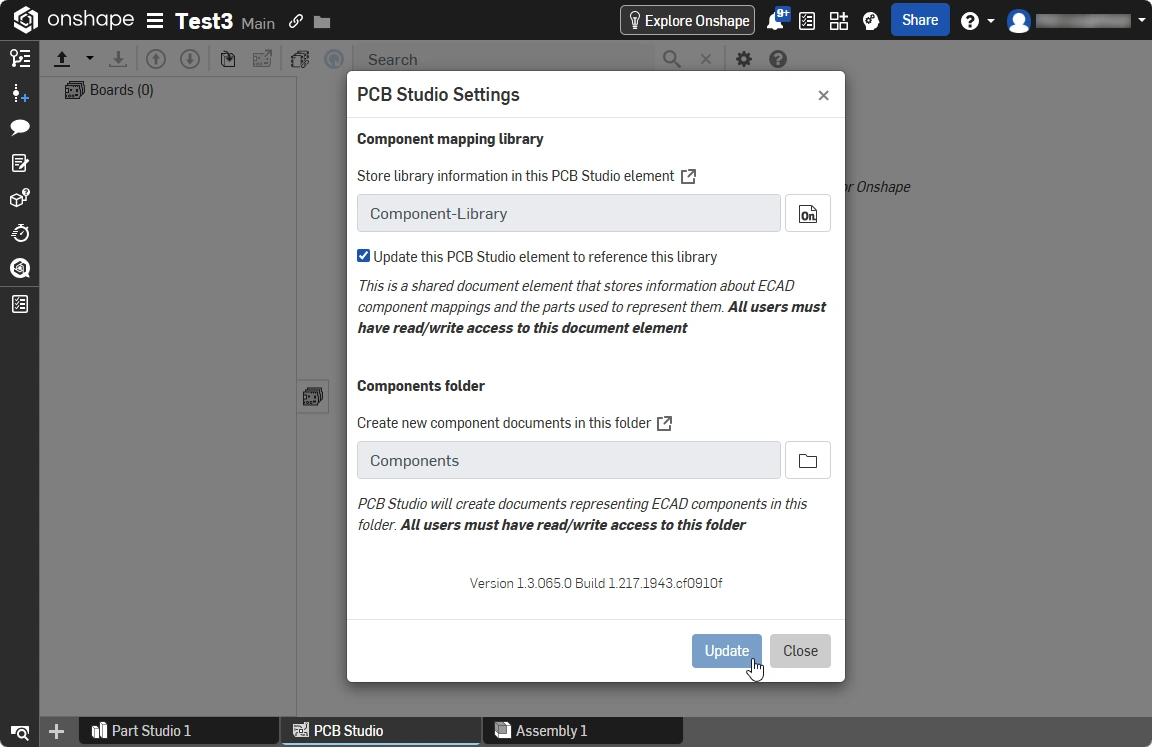The image size is (1152, 747).
Task: Click the upload arrow icon in PCB toolbar
Action: click(x=62, y=59)
